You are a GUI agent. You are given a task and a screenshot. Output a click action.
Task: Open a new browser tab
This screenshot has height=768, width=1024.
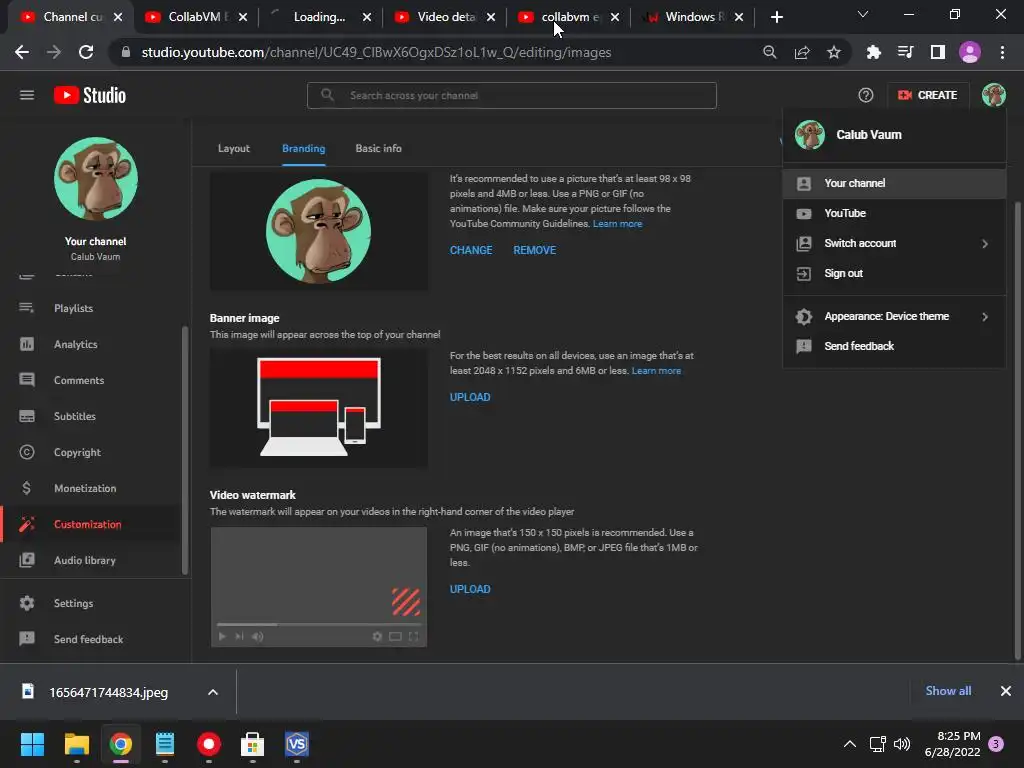pos(776,17)
